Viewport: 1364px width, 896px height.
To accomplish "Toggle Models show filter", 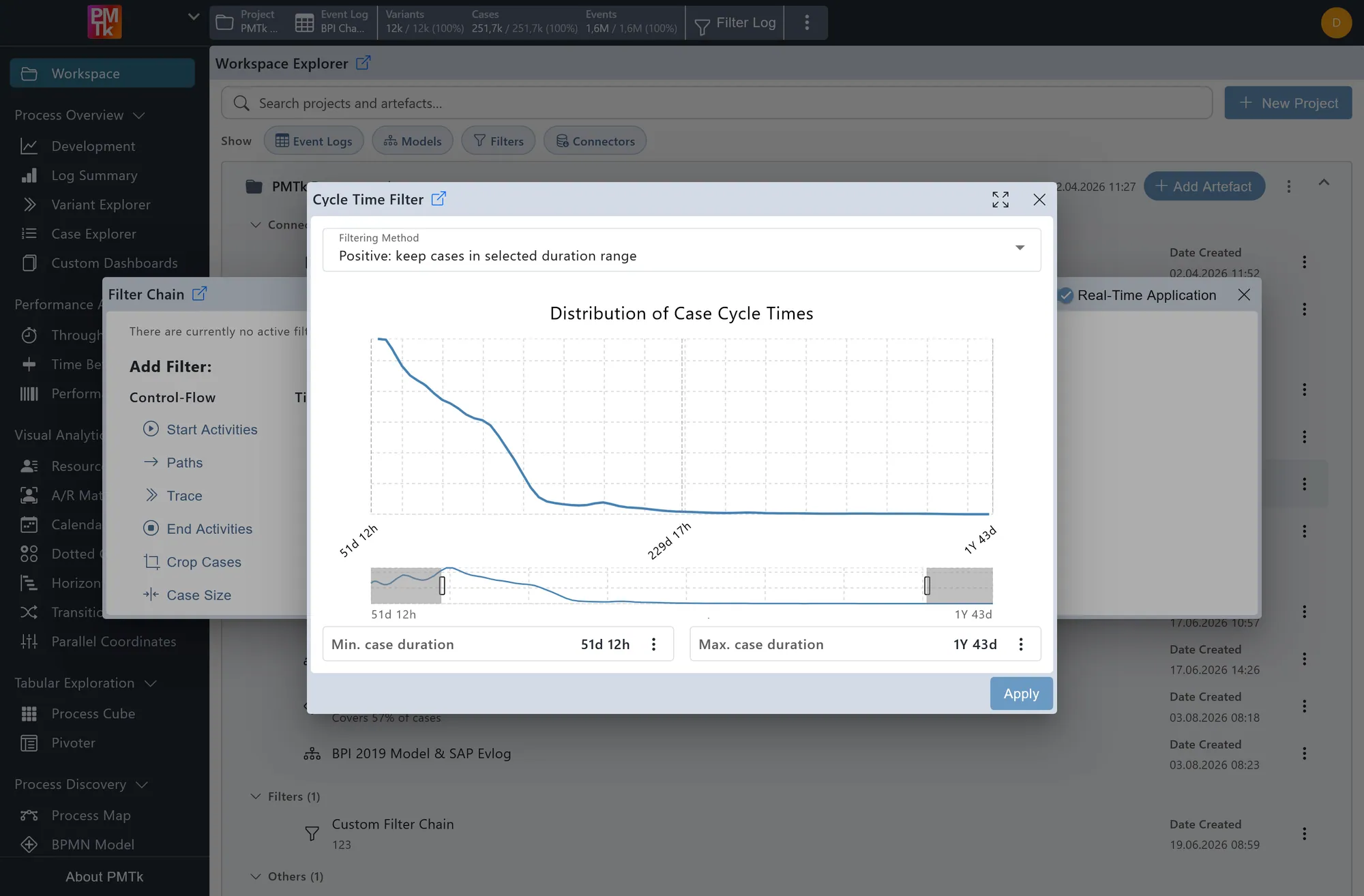I will (x=413, y=140).
